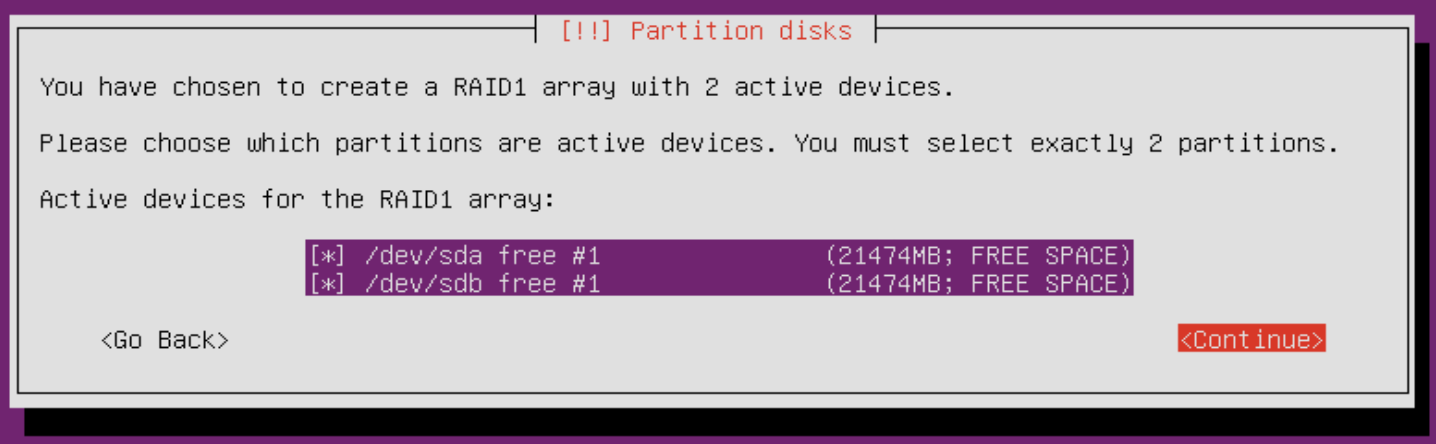Toggle the /dev/sdb asterisk checkbox
This screenshot has height=444, width=1436.
(327, 284)
